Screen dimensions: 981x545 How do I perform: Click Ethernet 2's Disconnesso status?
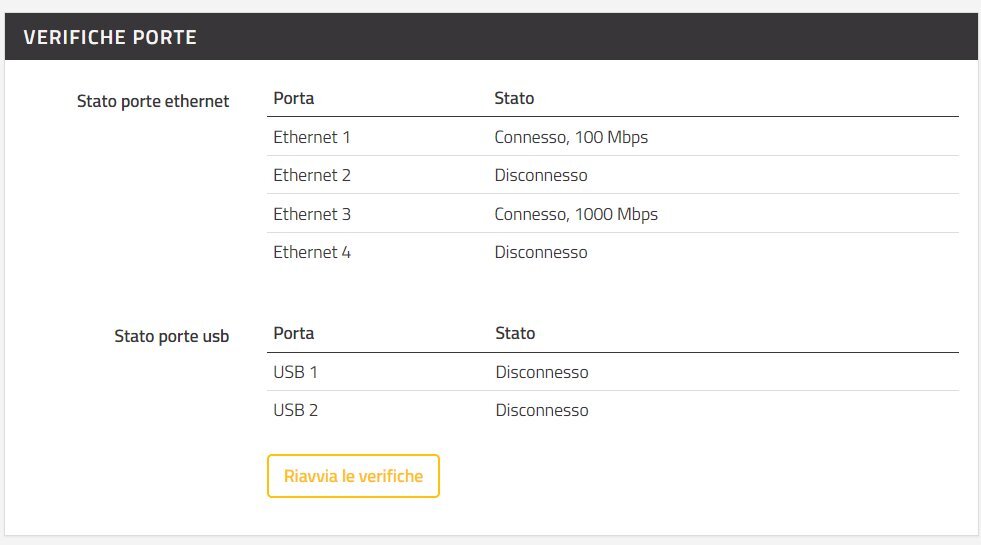click(x=541, y=175)
